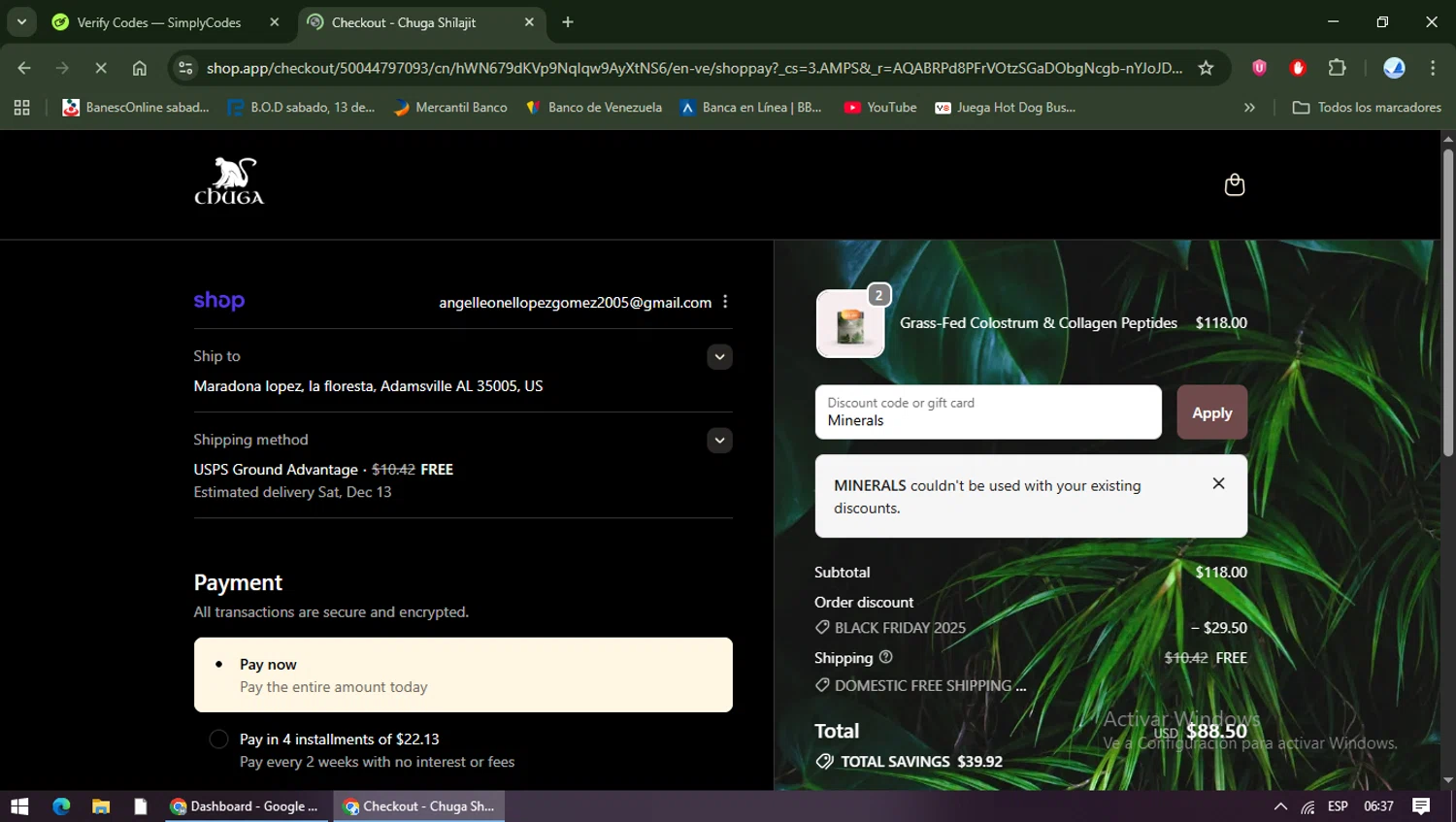Open account options three-dot menu beside email
This screenshot has width=1456, height=822.
pyautogui.click(x=725, y=302)
